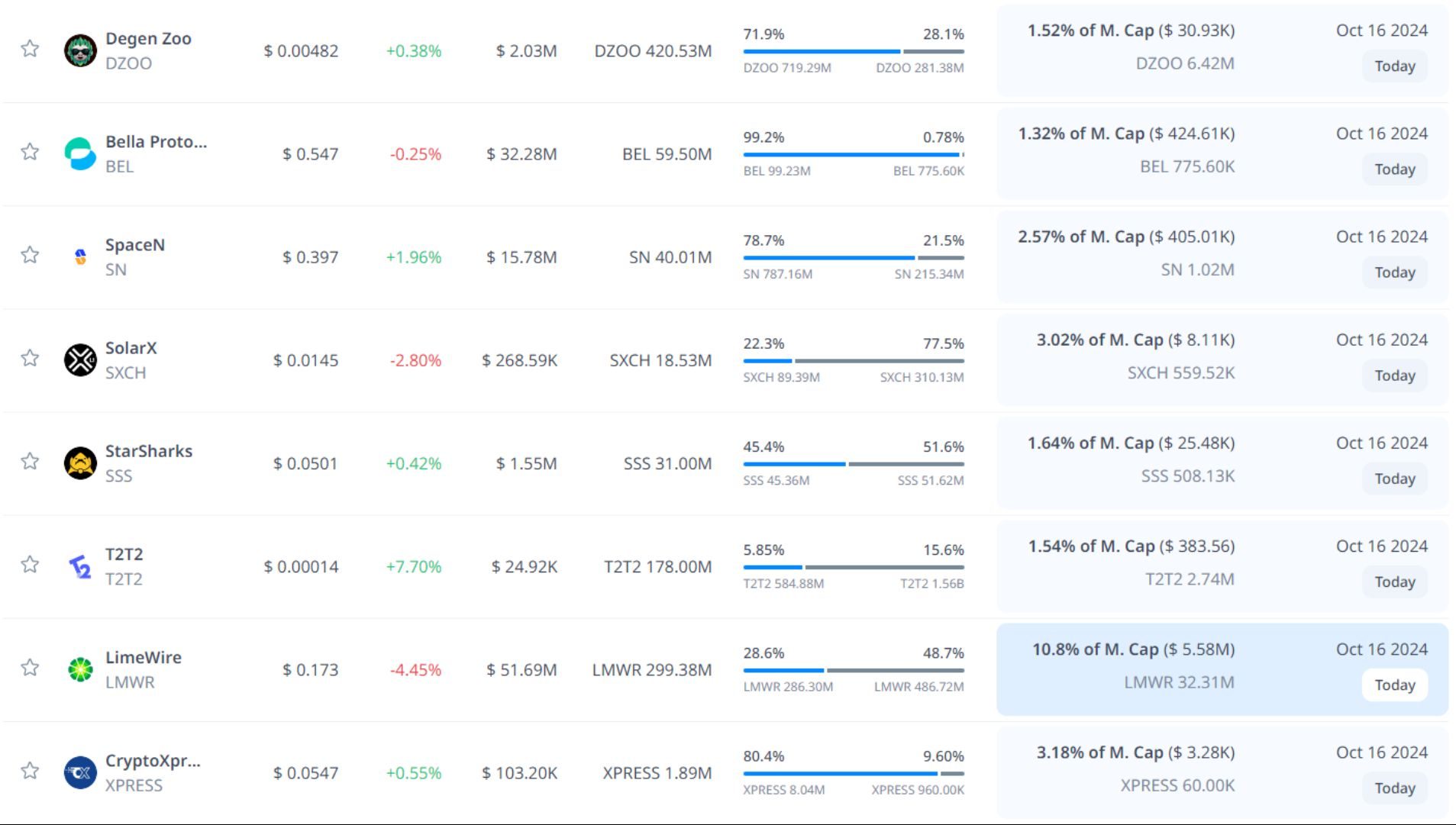Click SpaceN supply progress bar
Image resolution: width=1456 pixels, height=825 pixels.
tap(853, 258)
